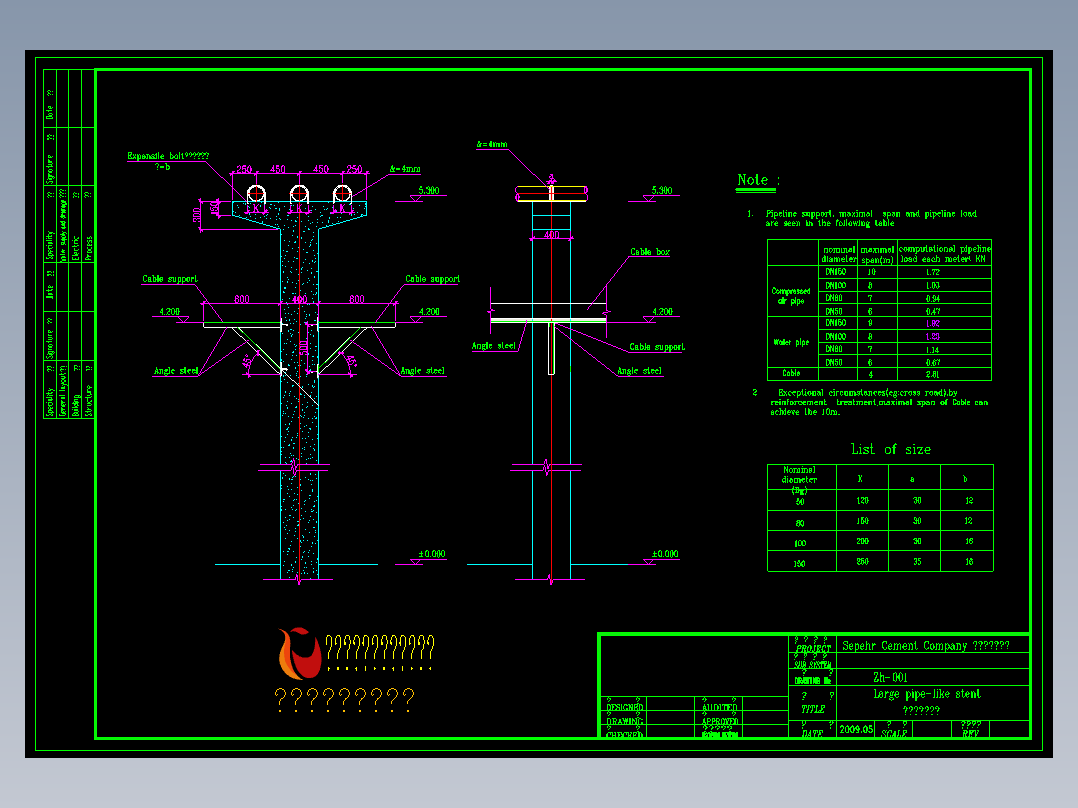Click the 'Note :' heading text
1078x808 pixels.
pos(758,180)
